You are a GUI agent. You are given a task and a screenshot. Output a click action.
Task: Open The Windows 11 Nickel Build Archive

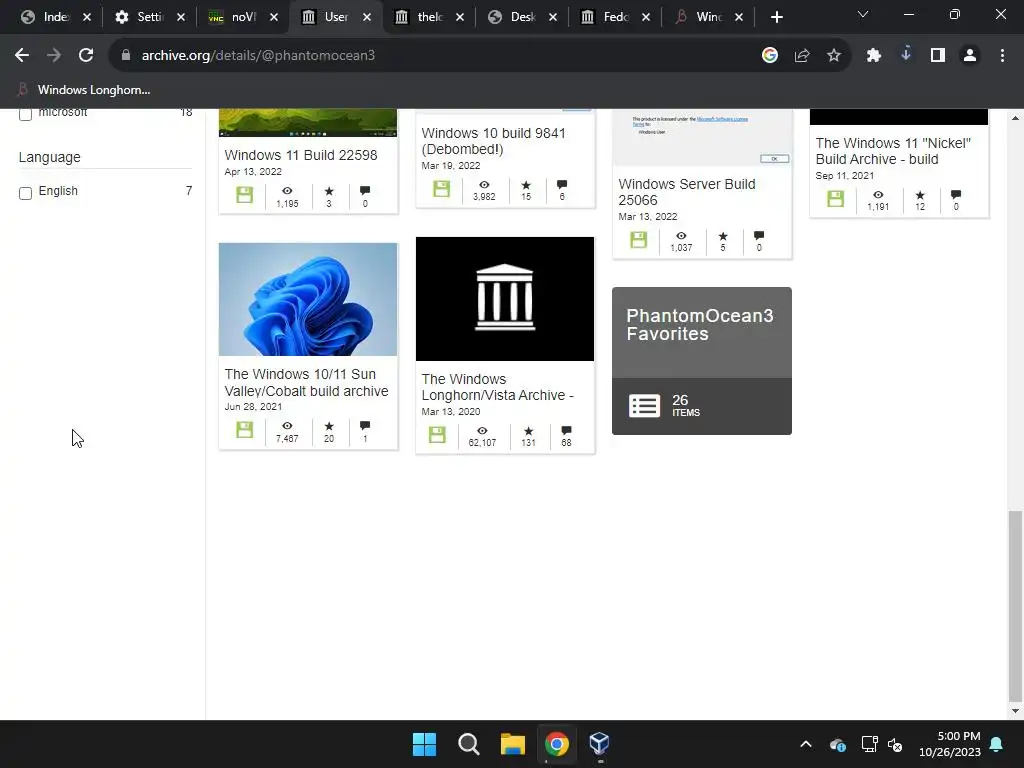(x=893, y=151)
